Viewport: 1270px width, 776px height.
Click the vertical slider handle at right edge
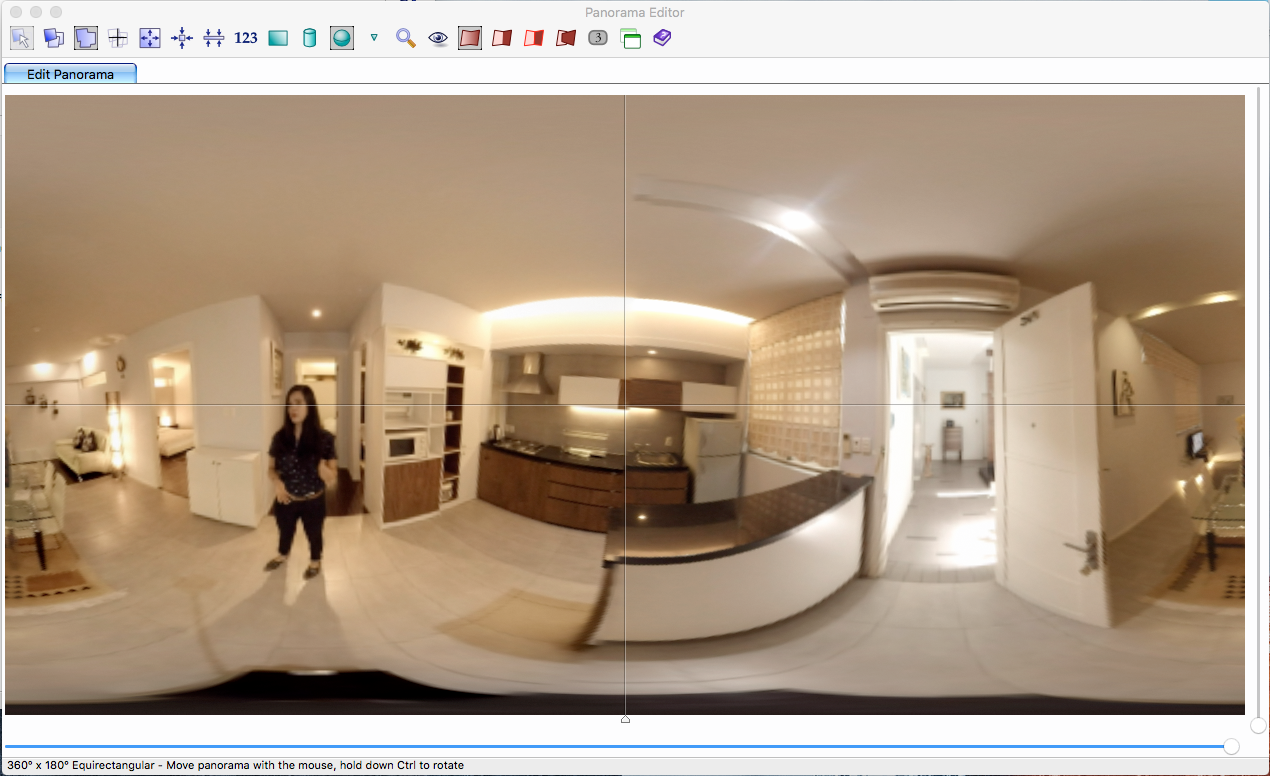pos(1258,725)
